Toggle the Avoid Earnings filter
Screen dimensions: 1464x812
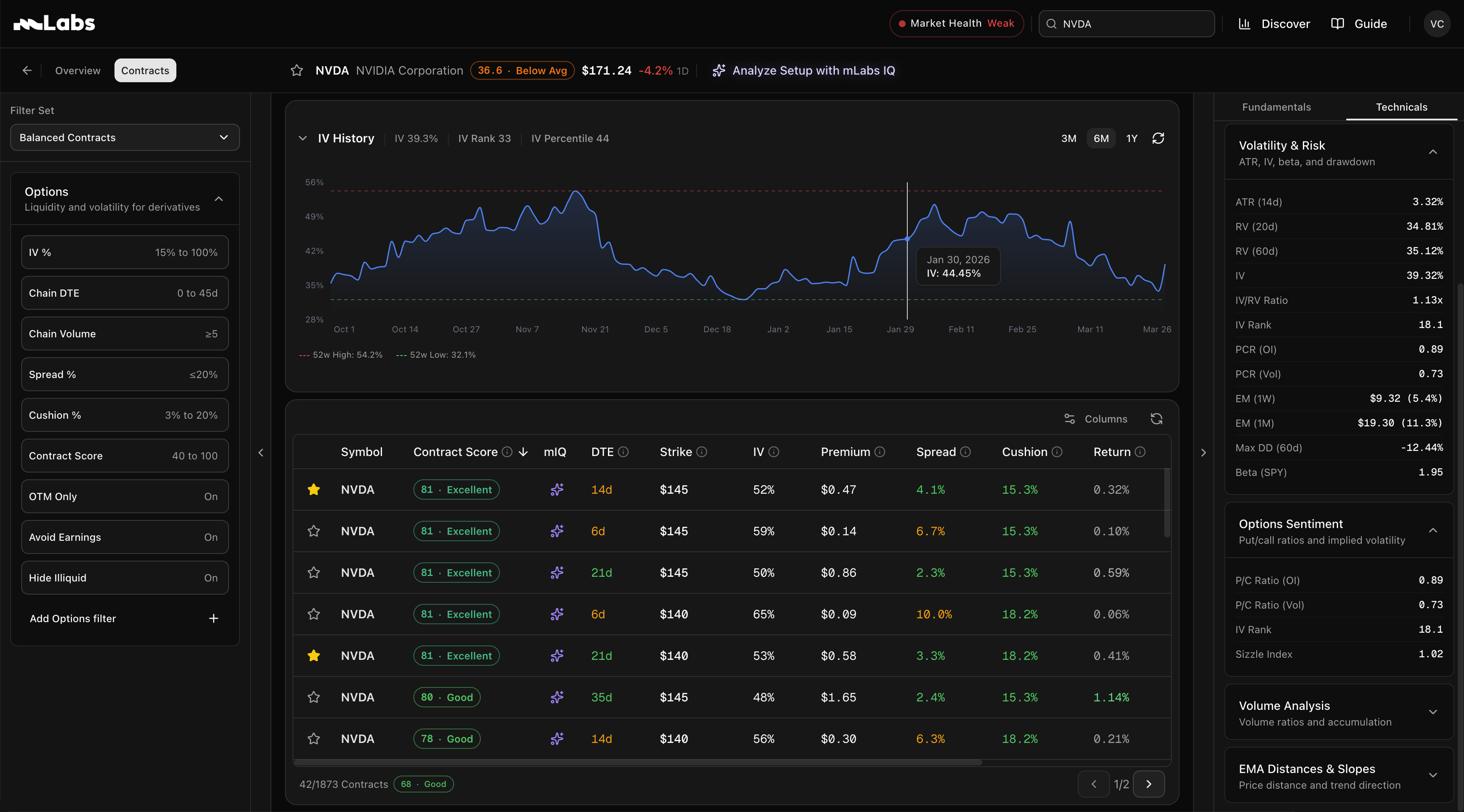[125, 537]
